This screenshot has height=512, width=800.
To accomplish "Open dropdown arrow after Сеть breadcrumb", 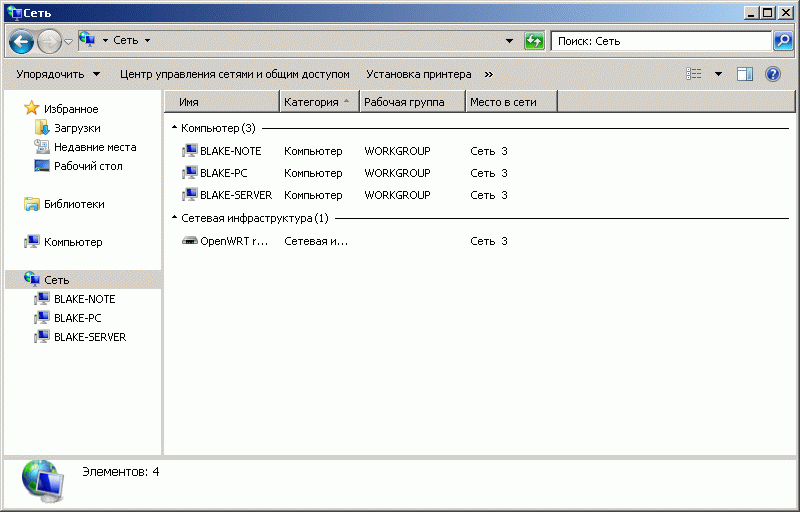I will coord(147,40).
